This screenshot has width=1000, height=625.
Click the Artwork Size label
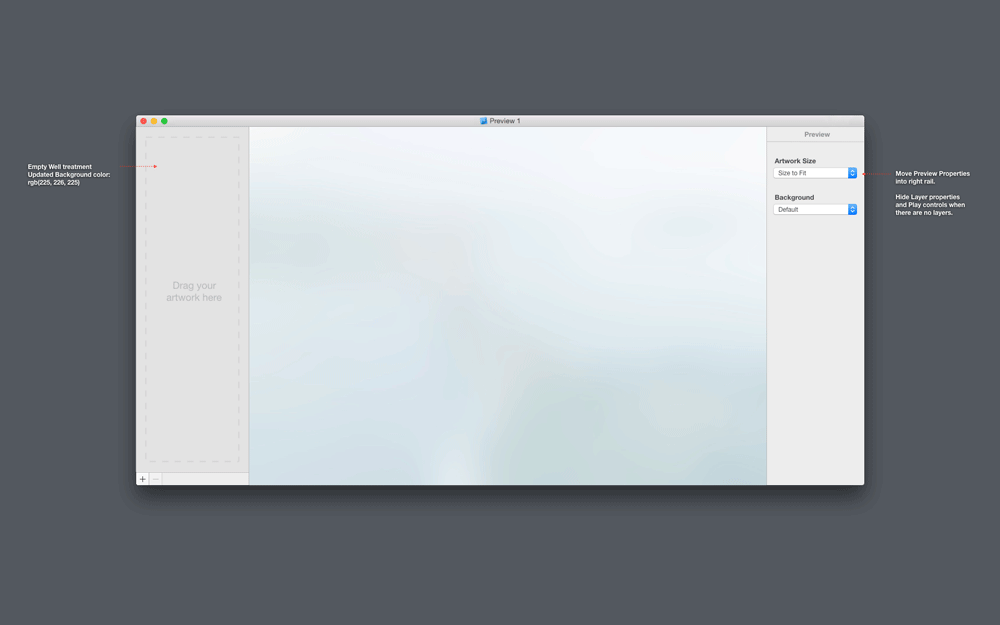tap(795, 161)
